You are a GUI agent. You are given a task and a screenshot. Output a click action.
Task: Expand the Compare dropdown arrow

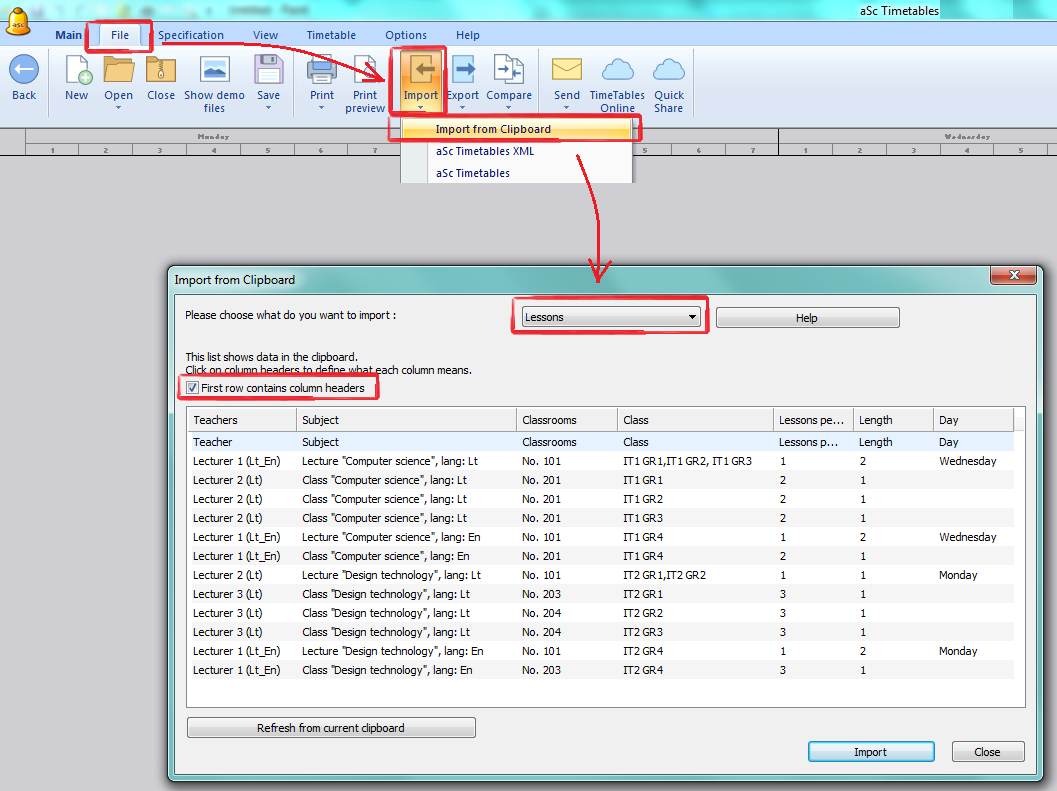(x=509, y=108)
